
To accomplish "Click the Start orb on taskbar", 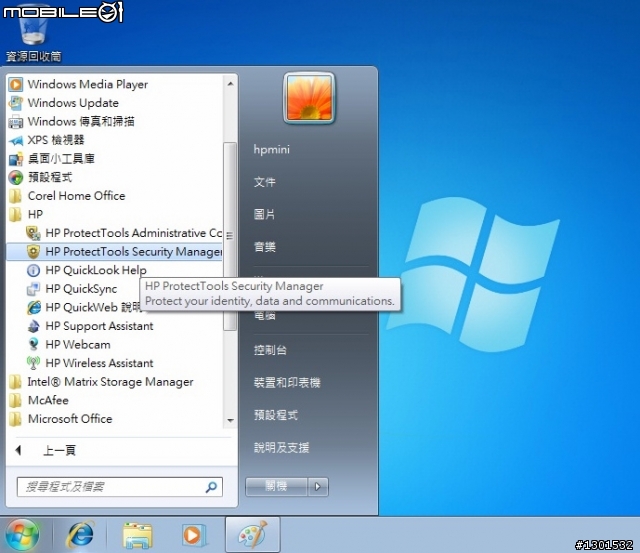I will (22, 535).
